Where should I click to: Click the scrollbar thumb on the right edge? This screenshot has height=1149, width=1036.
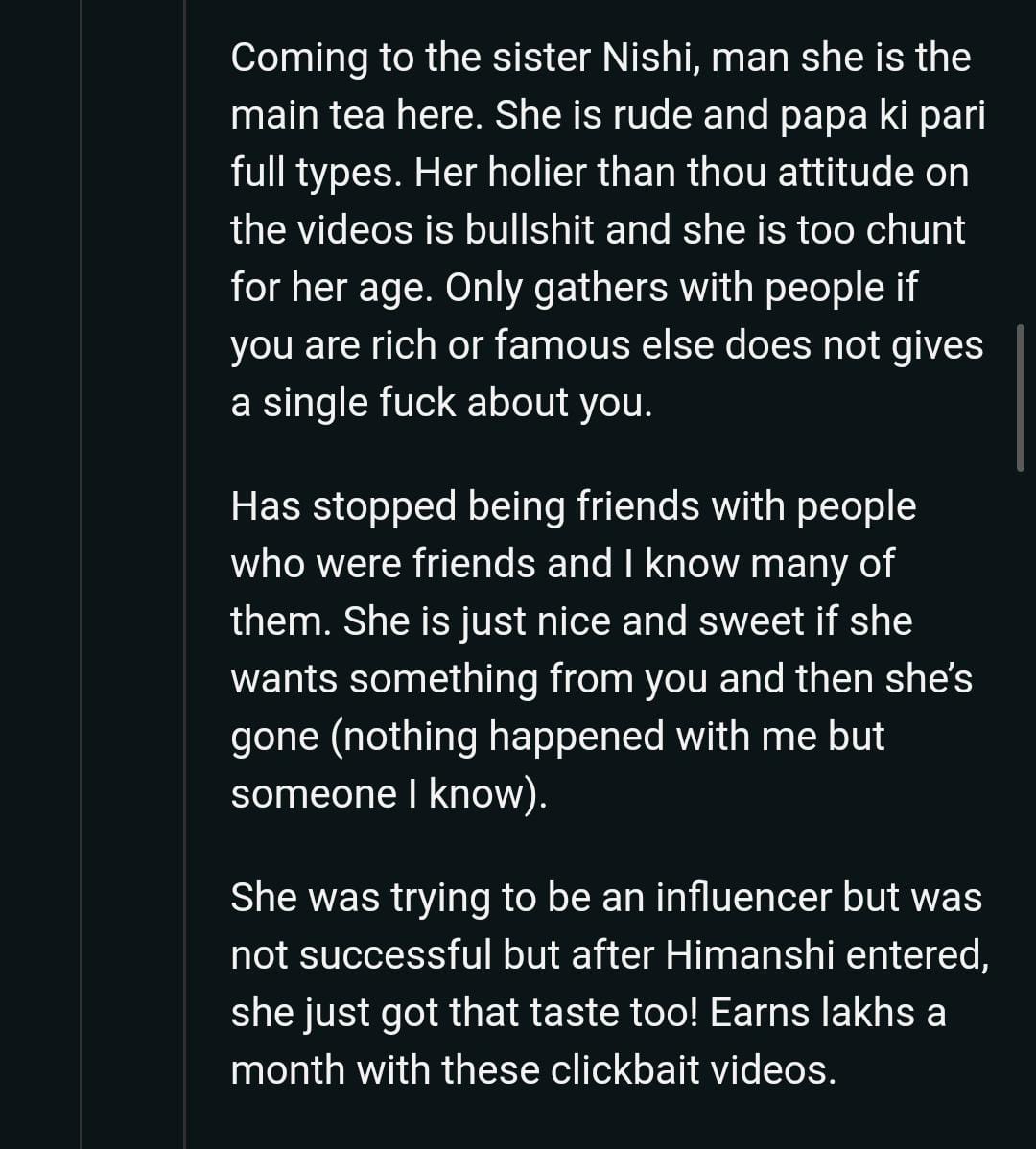pos(1020,398)
